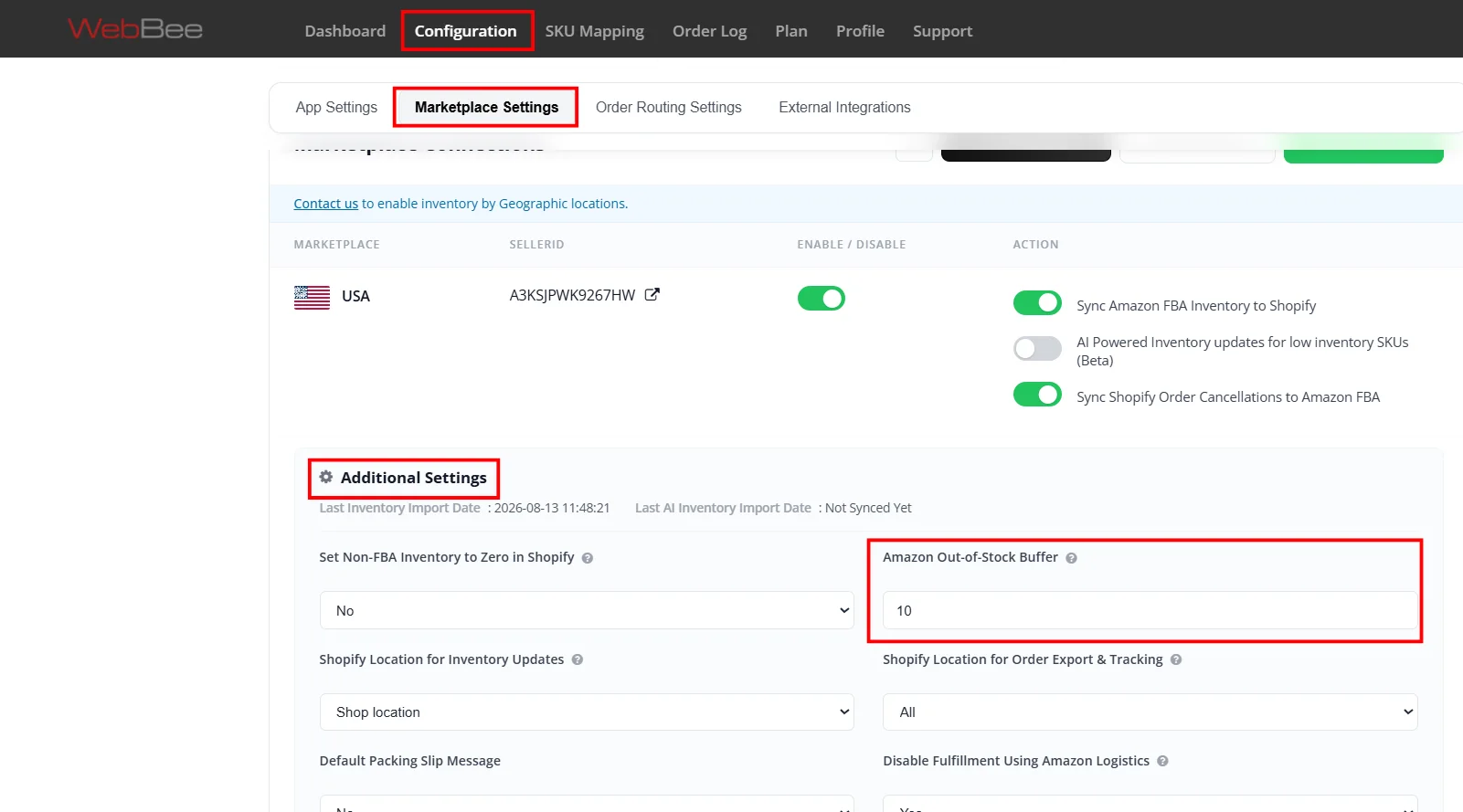
Task: Open the Configuration menu
Action: tap(466, 31)
